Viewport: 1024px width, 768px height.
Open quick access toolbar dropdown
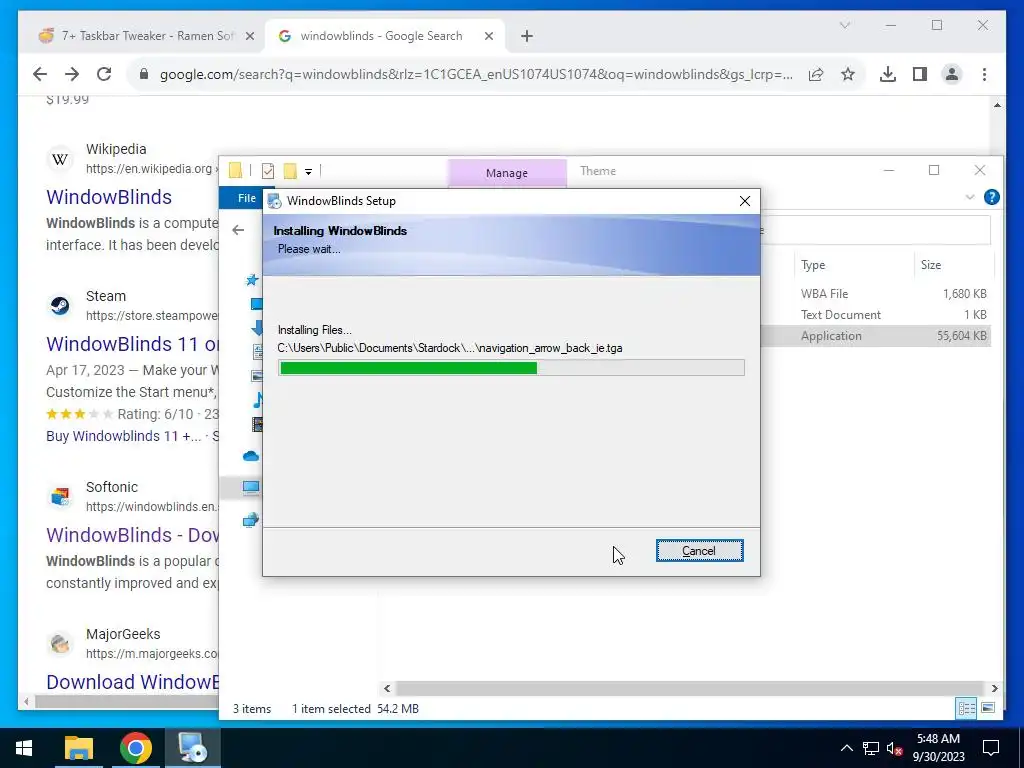click(308, 172)
